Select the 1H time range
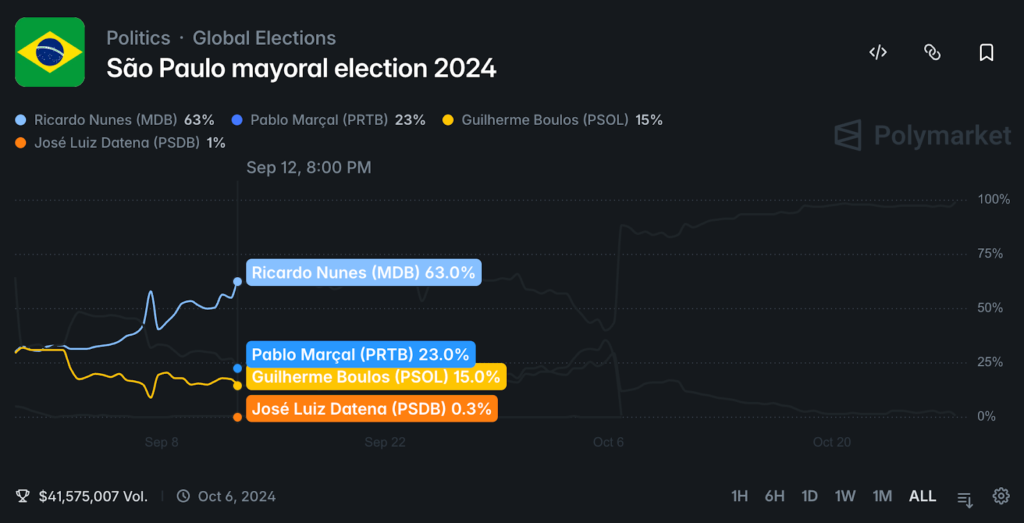 tap(740, 496)
